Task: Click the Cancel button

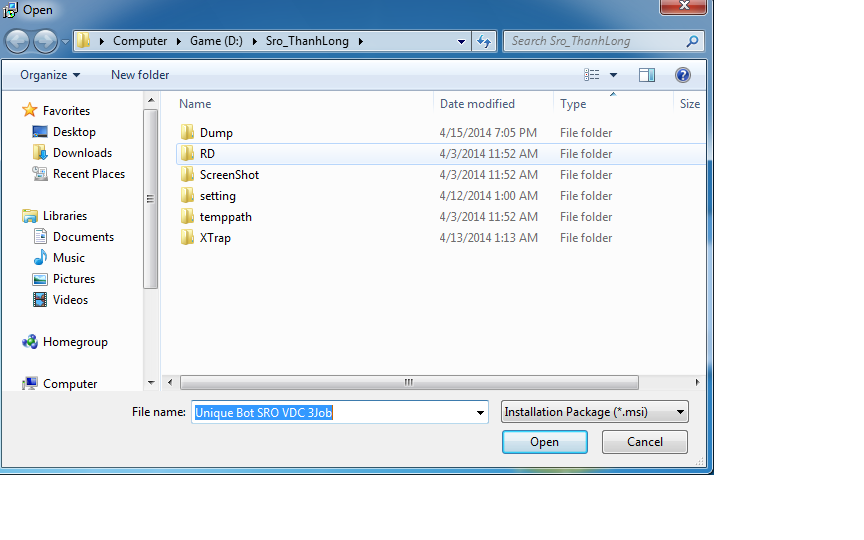Action: click(x=645, y=442)
